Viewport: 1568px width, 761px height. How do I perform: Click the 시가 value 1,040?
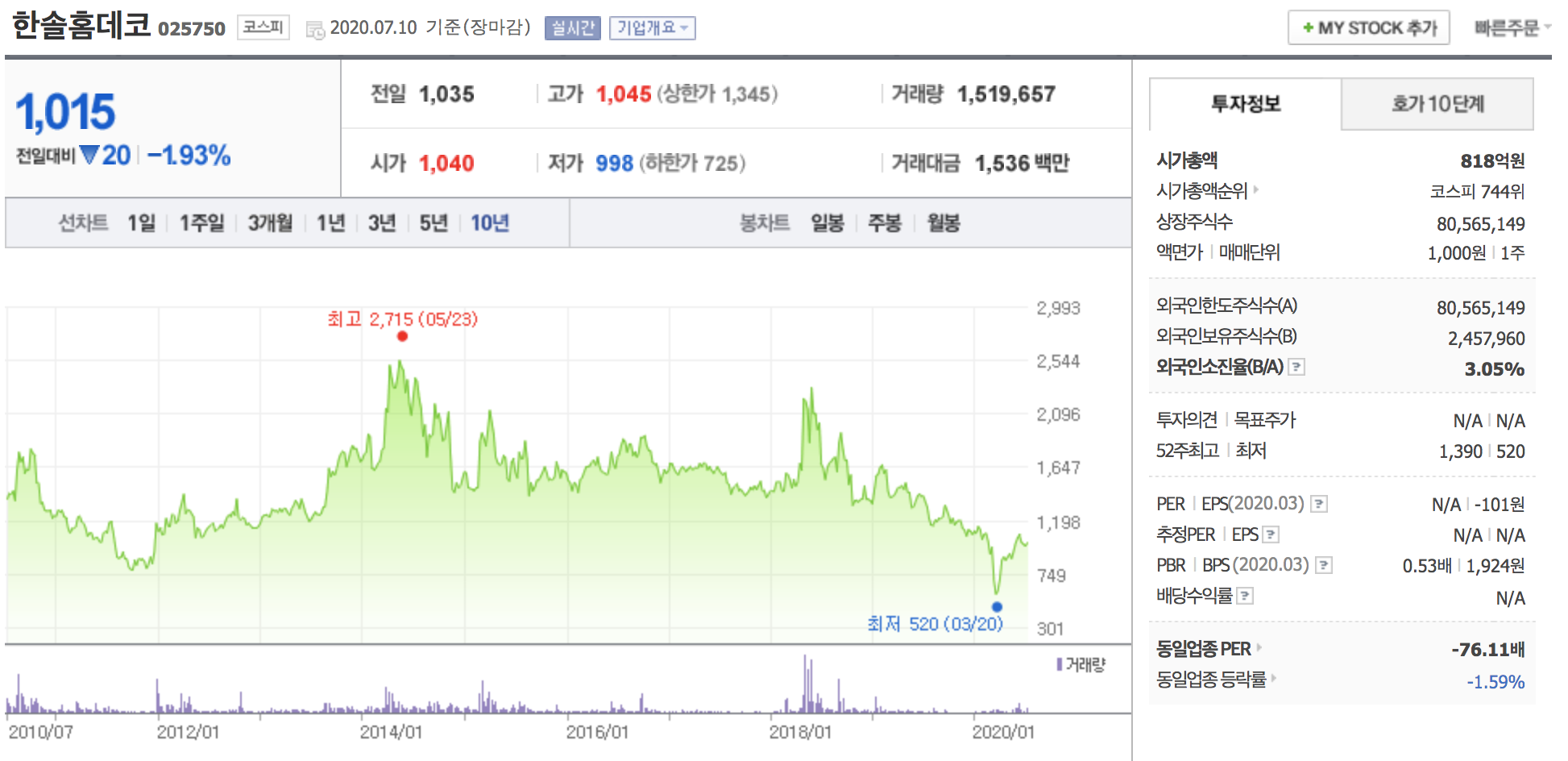tap(446, 164)
